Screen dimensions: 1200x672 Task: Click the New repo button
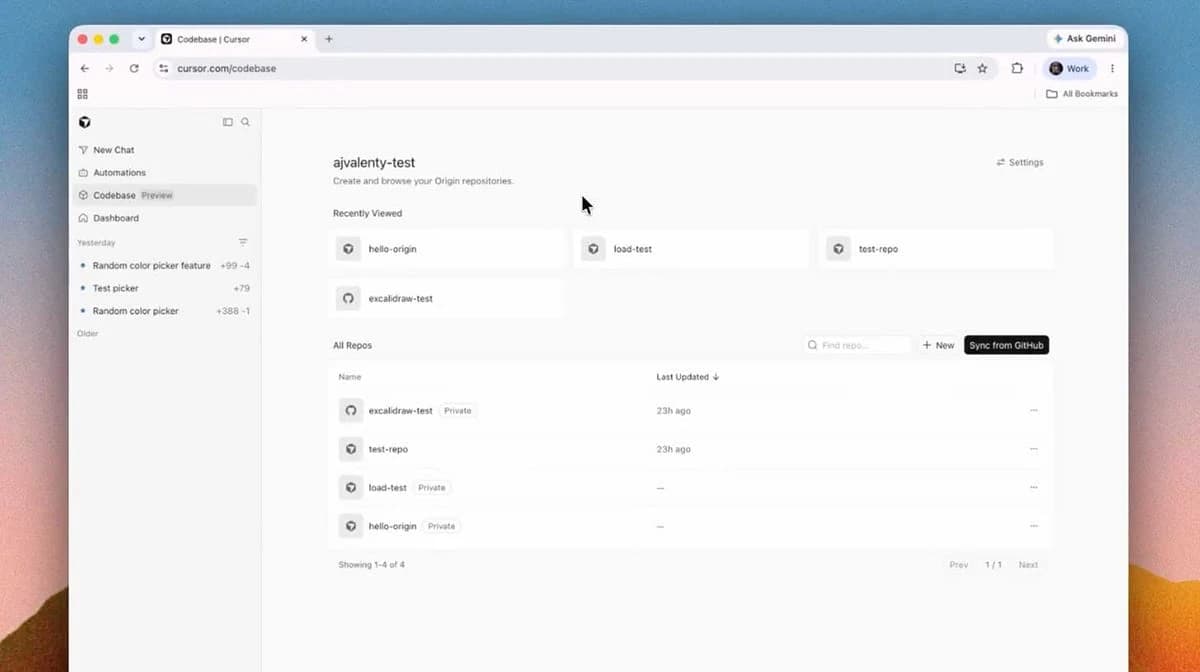point(938,345)
